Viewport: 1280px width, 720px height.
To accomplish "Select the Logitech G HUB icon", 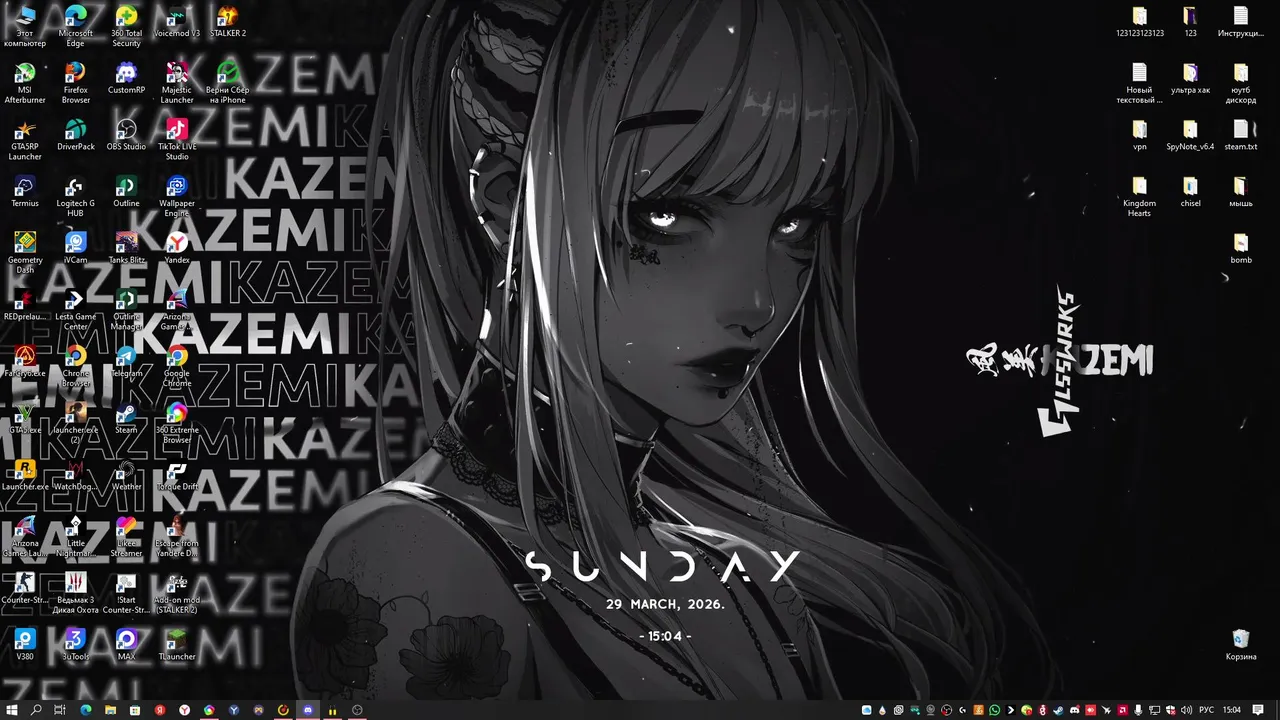I will point(76,197).
